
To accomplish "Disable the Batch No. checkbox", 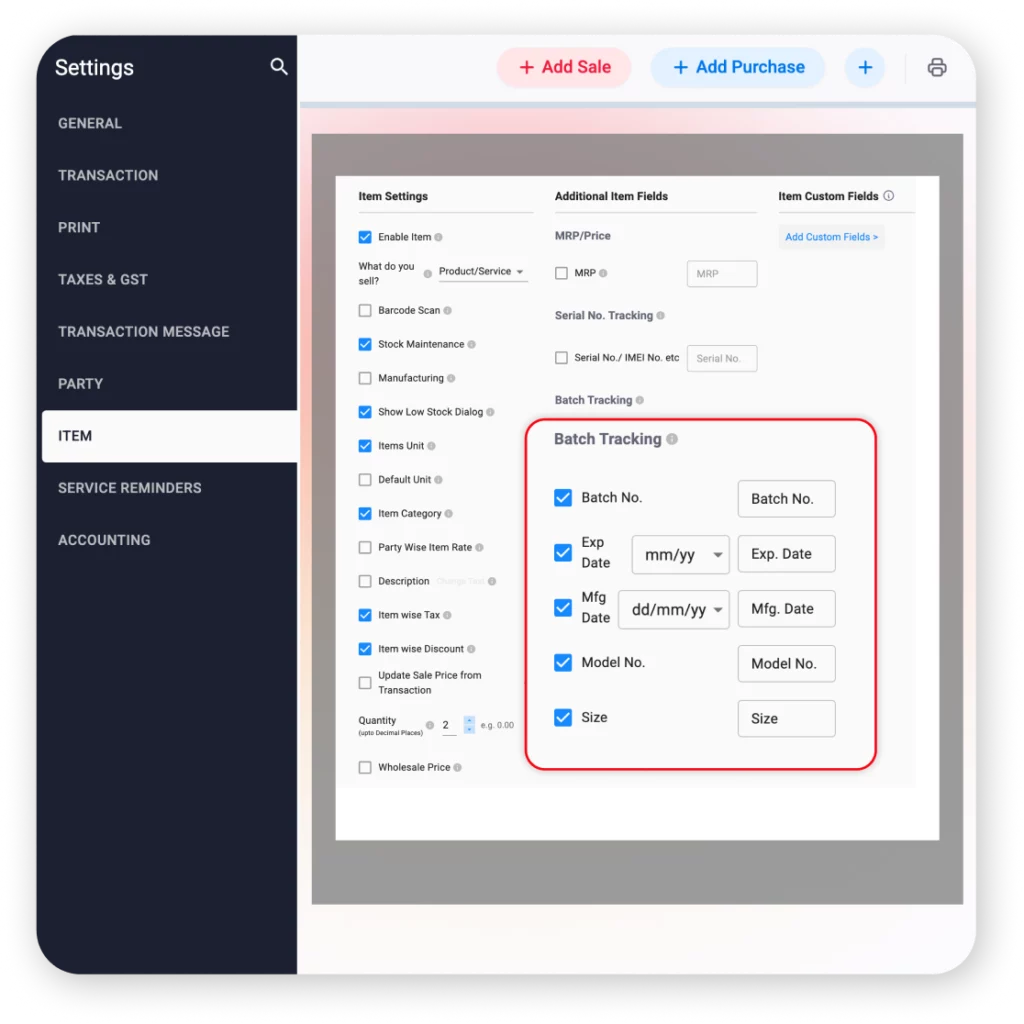I will click(563, 498).
